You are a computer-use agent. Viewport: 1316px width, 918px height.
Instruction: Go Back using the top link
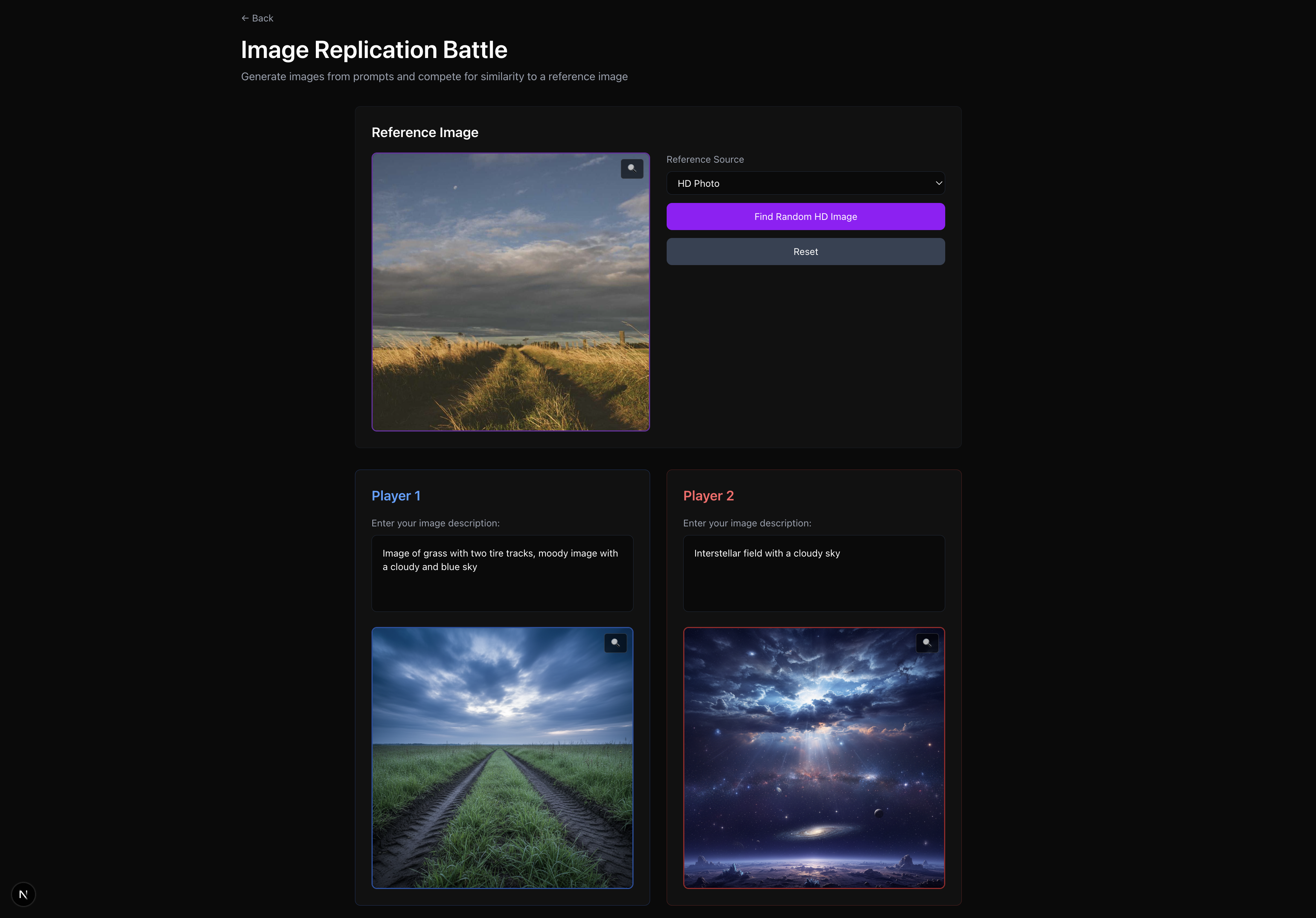click(262, 18)
